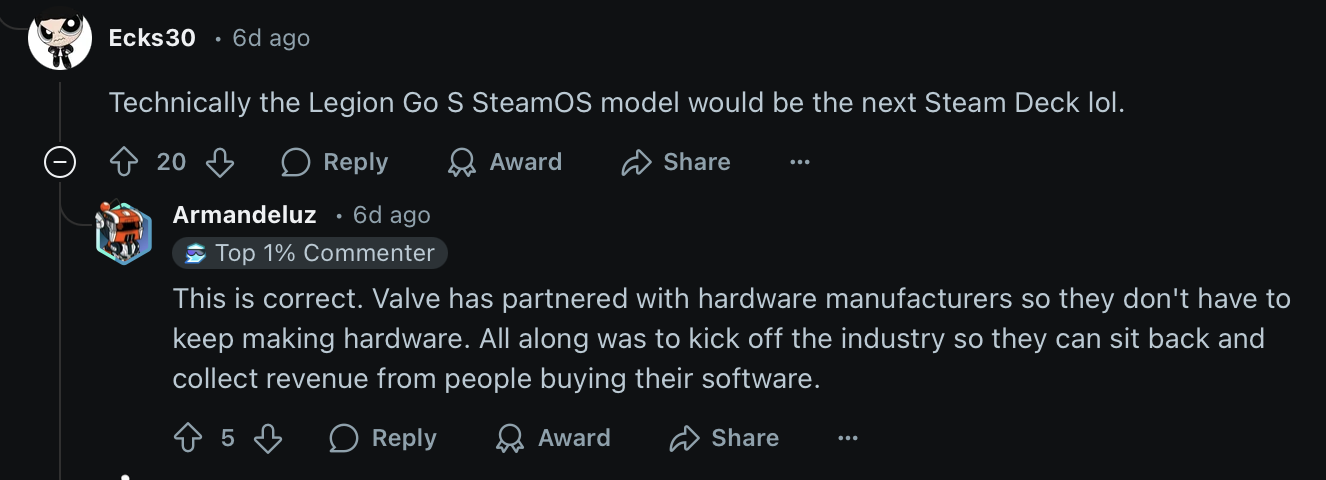This screenshot has height=480, width=1326.
Task: Open the 6d ago timestamp on Ecks30's comment
Action: [271, 38]
